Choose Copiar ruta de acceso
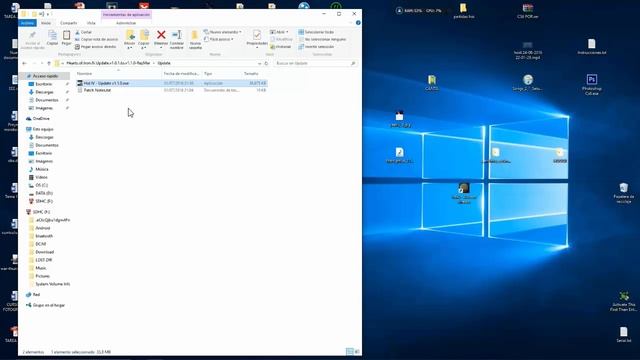Image resolution: width=640 pixels, height=360 pixels. tap(96, 39)
